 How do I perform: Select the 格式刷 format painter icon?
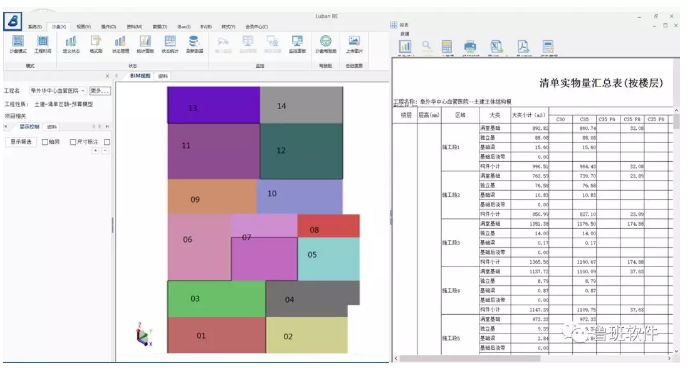[96, 42]
